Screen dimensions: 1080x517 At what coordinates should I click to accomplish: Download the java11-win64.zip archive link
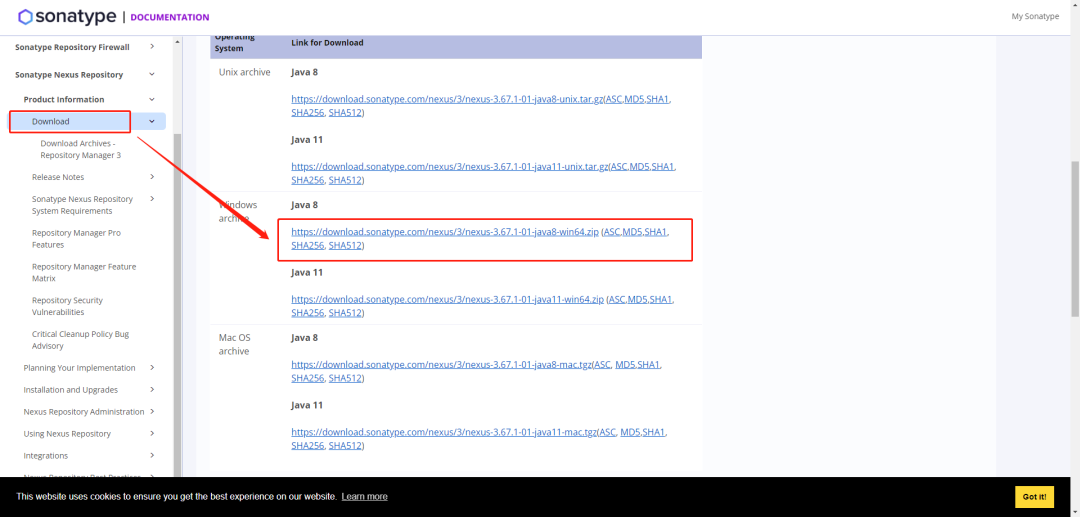pyautogui.click(x=448, y=299)
